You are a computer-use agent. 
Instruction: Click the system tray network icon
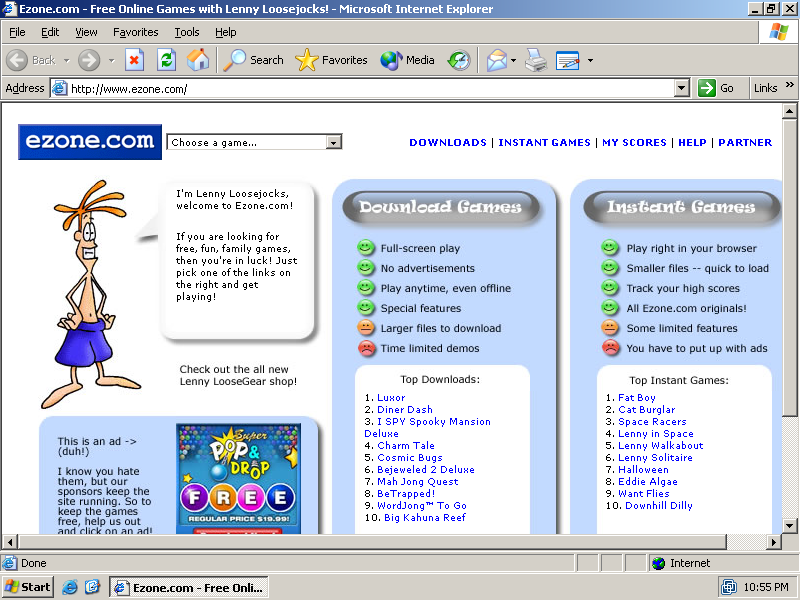[729, 587]
